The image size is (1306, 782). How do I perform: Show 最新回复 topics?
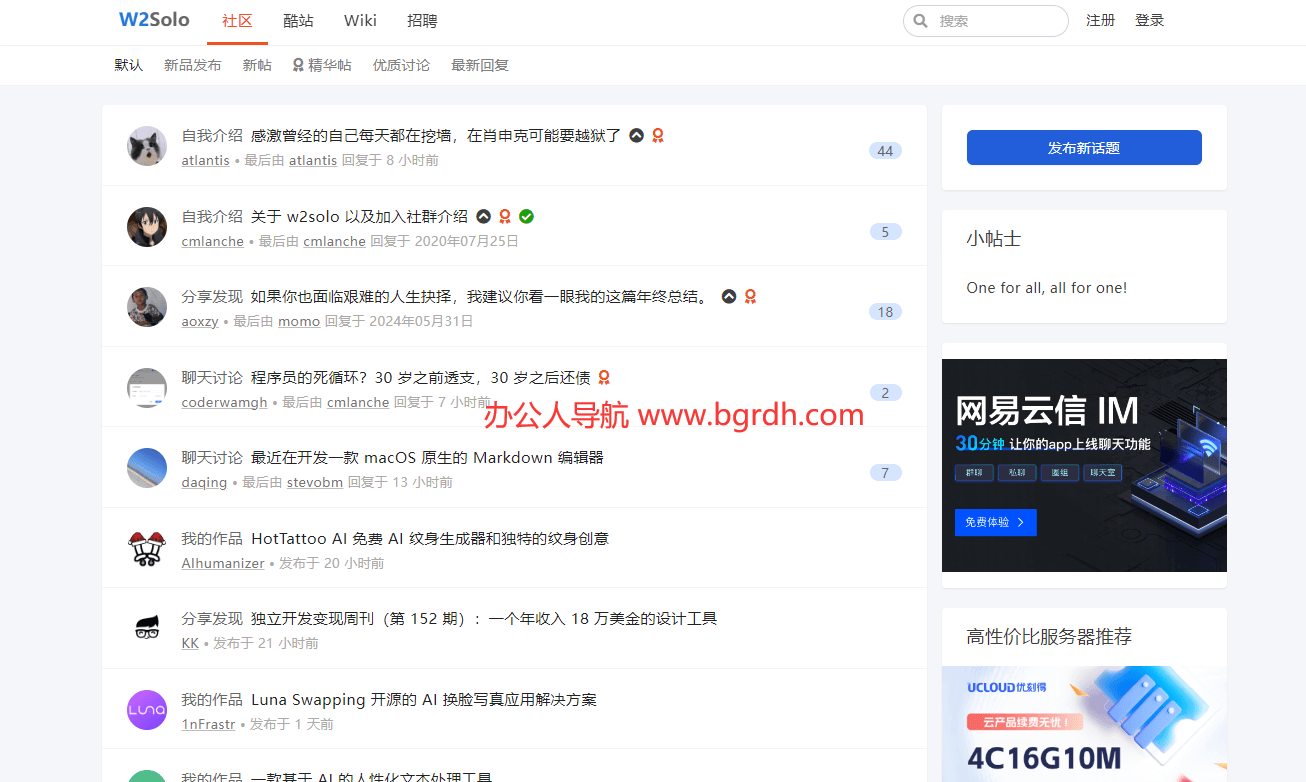point(480,65)
